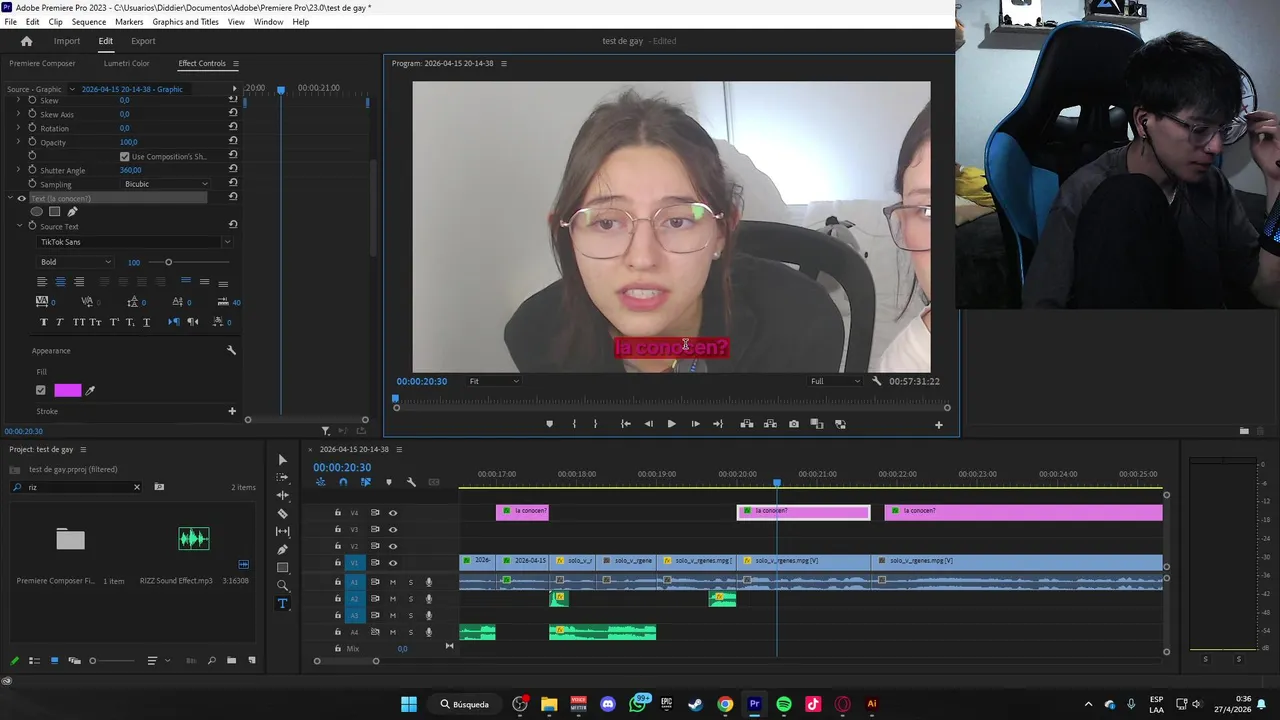Open the Bold font style dropdown
Viewport: 1280px width, 720px height.
tap(75, 262)
